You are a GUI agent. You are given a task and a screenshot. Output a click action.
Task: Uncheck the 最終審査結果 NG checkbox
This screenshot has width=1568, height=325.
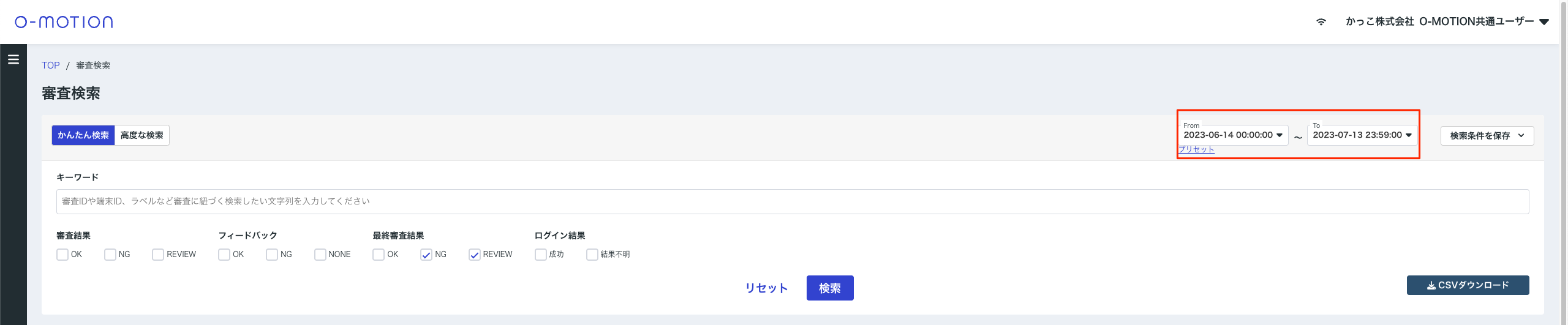click(x=426, y=255)
